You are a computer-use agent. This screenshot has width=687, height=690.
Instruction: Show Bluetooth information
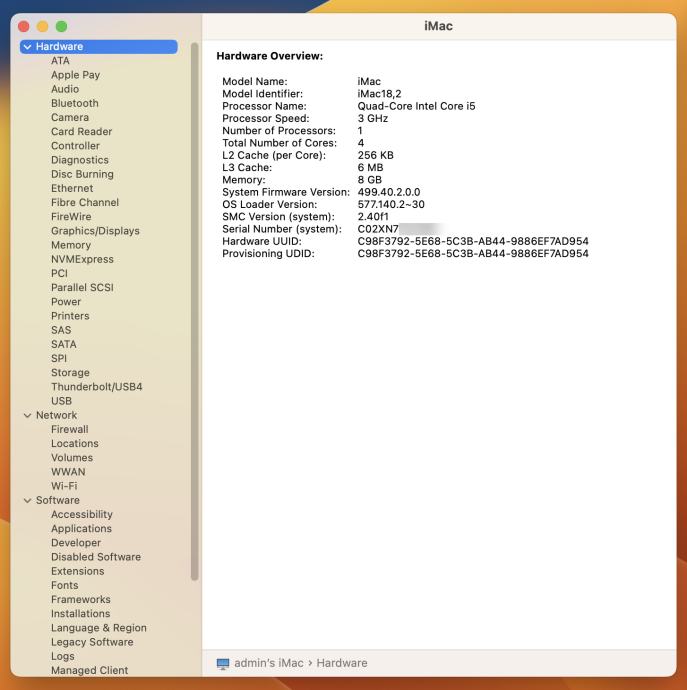pos(75,103)
